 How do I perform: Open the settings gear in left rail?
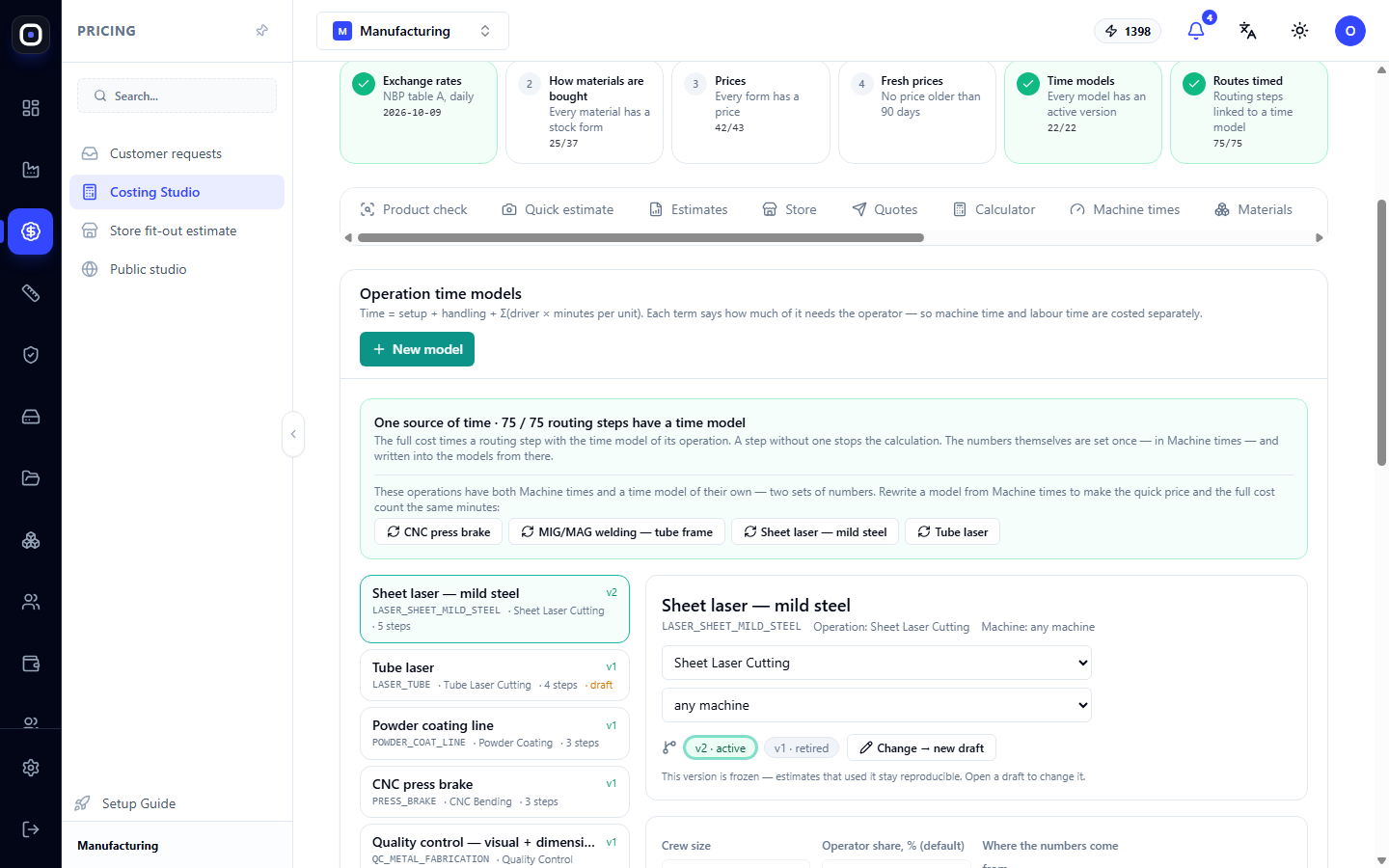coord(31,768)
